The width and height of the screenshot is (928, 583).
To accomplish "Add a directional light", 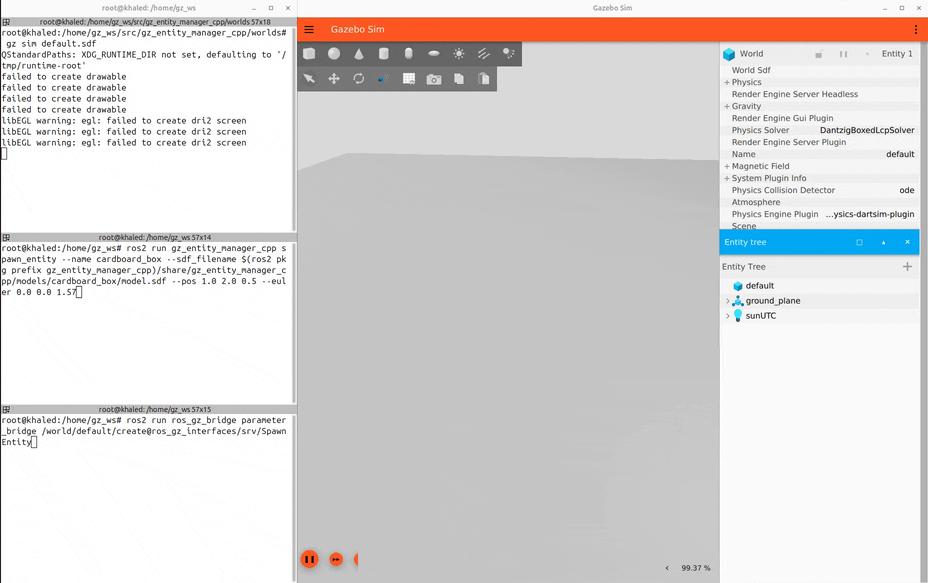I will (x=484, y=54).
